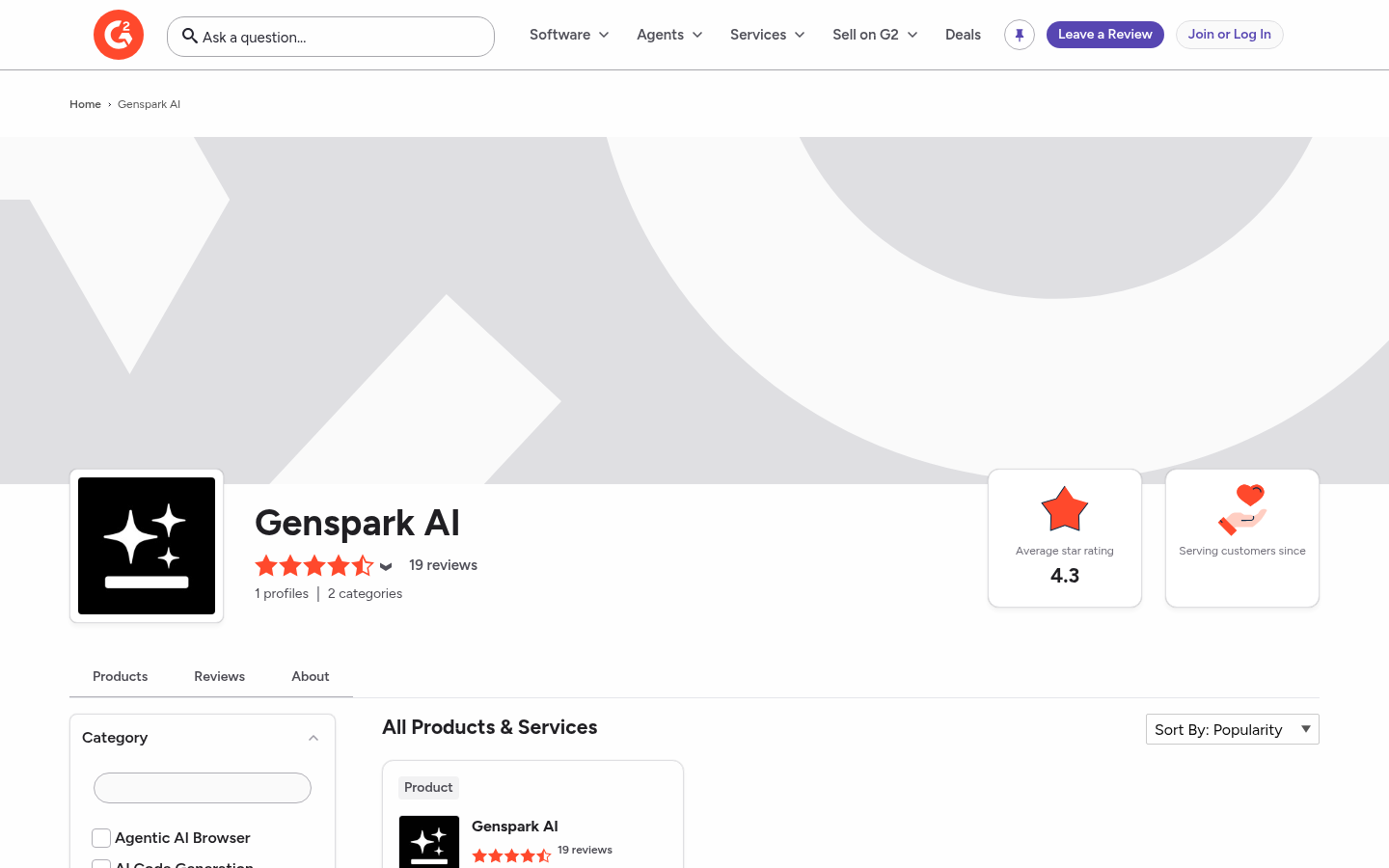Screen dimensions: 1389x868
Task: Click the large Genspark AI logo
Action: tap(147, 546)
